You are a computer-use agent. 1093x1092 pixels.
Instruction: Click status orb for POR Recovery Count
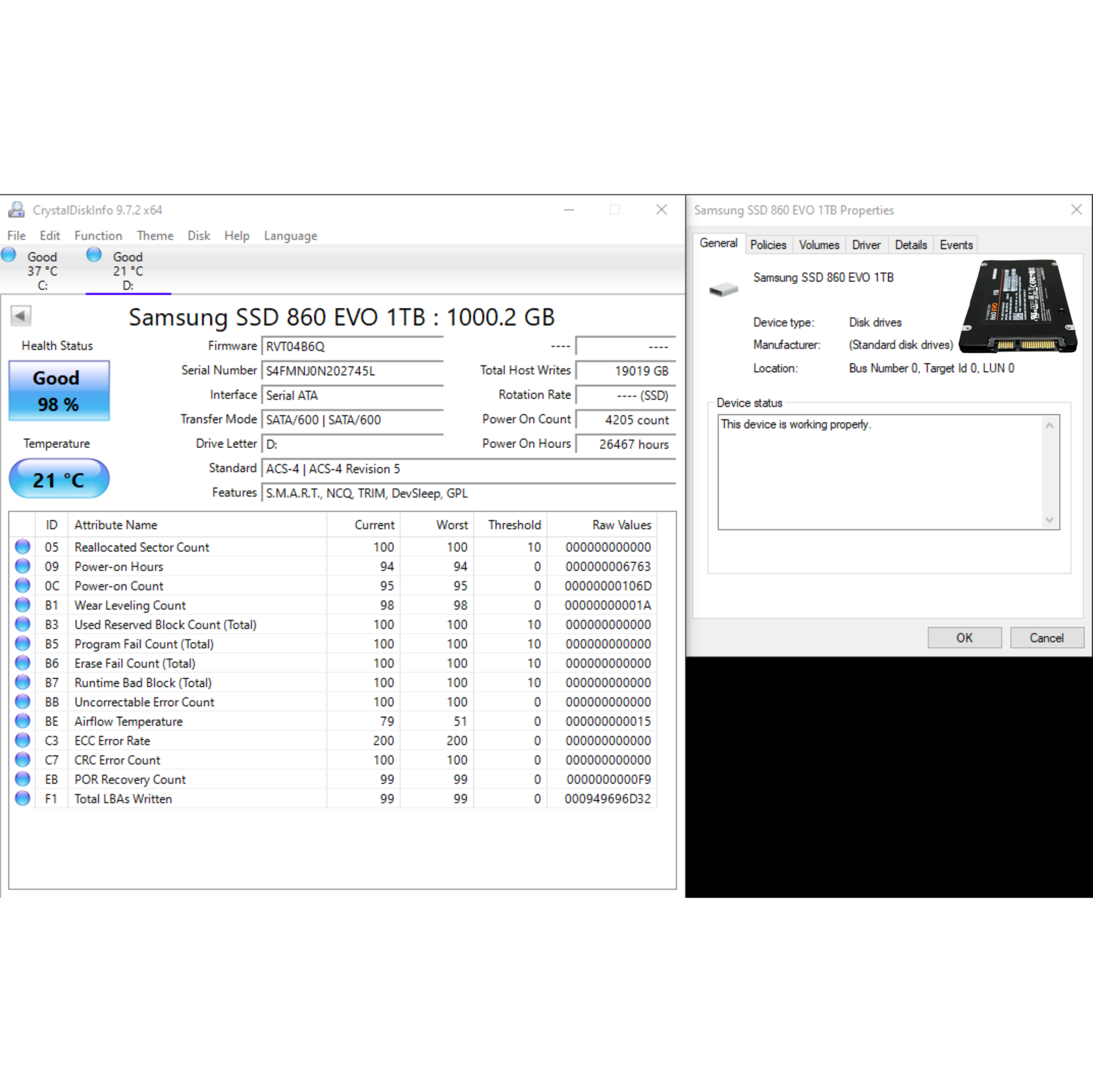point(23,779)
